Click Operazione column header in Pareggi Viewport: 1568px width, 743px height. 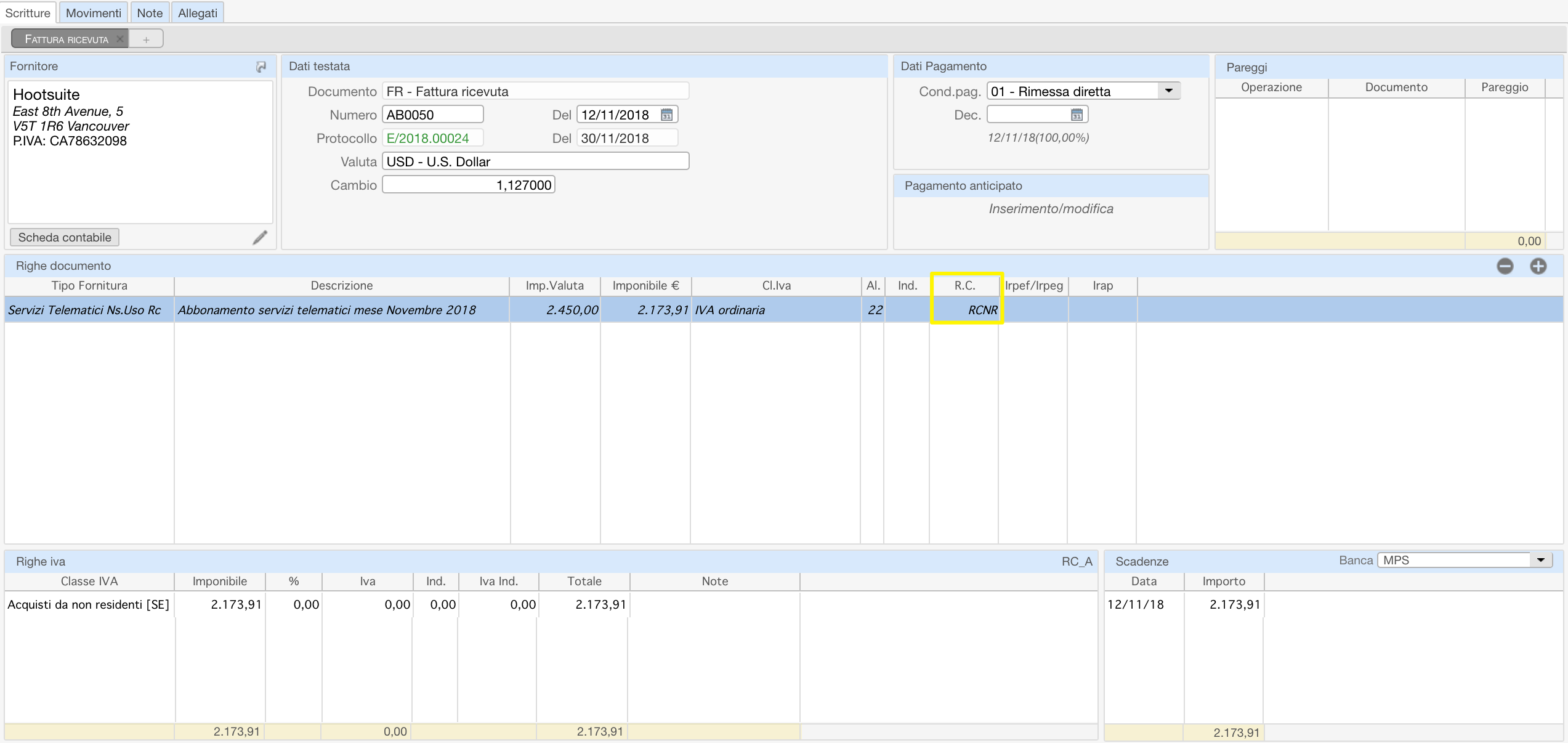1271,87
